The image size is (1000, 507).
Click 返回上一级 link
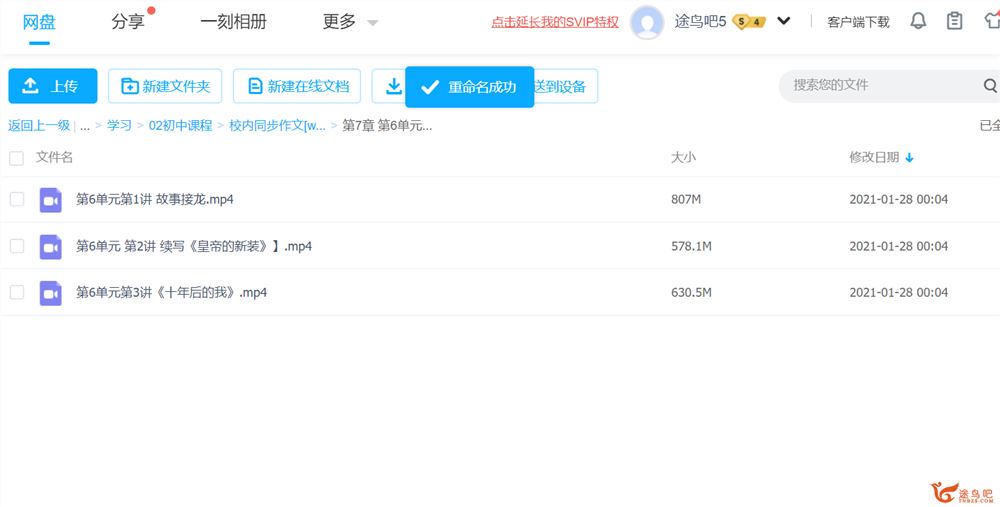(39, 126)
